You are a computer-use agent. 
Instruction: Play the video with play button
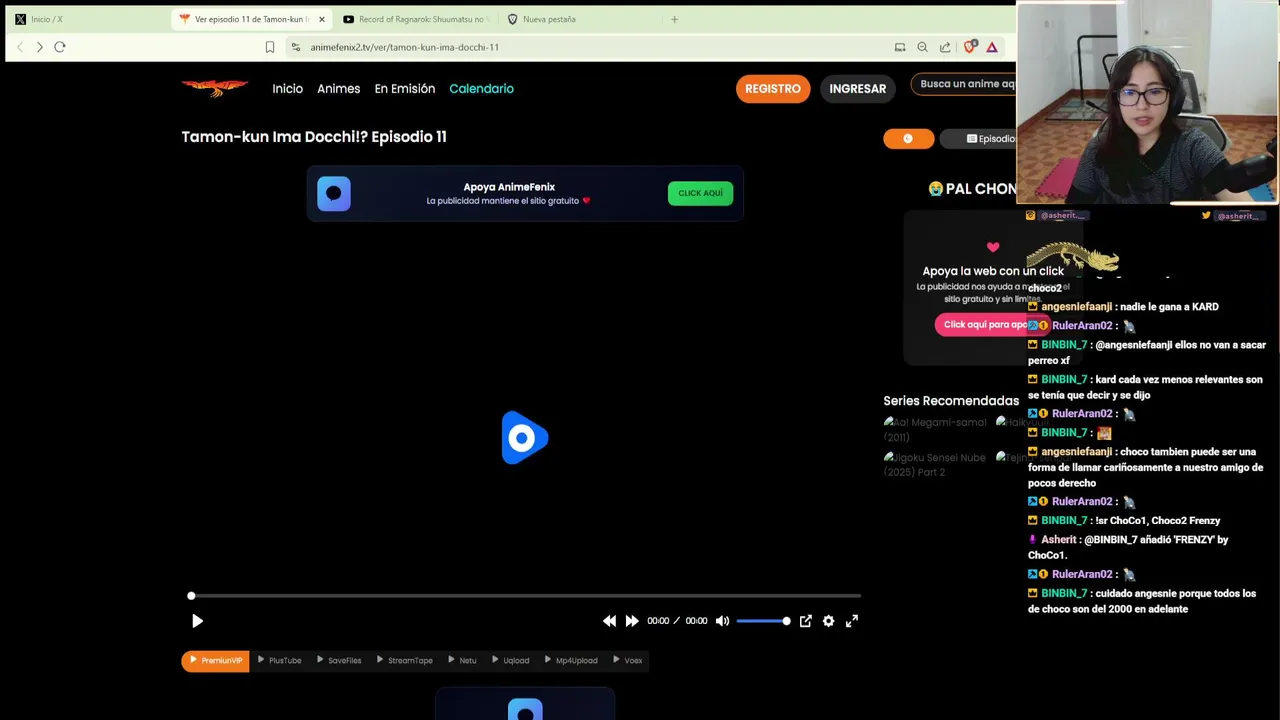[x=197, y=621]
